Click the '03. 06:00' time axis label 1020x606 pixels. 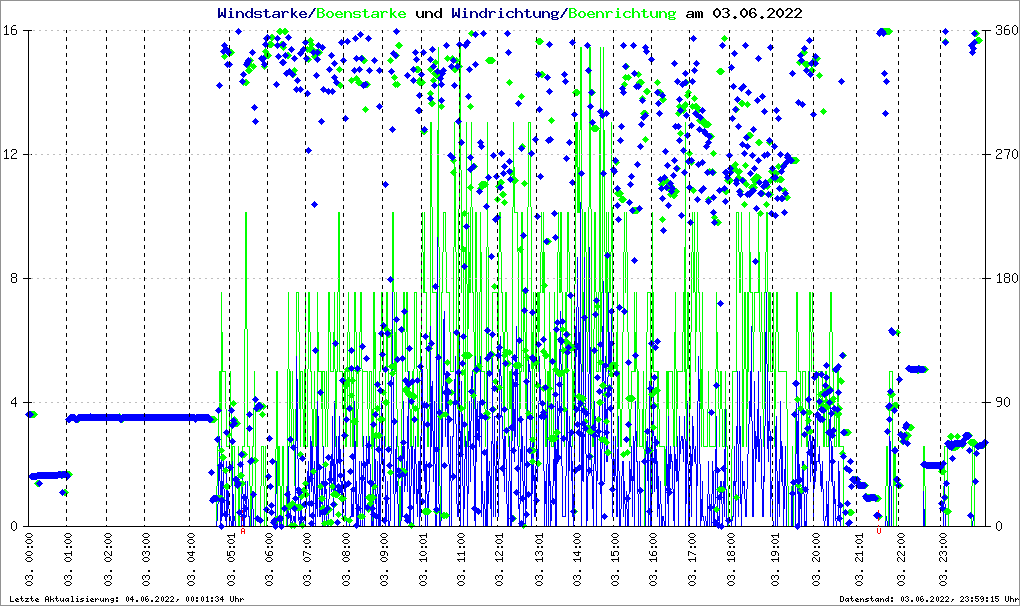(268, 559)
